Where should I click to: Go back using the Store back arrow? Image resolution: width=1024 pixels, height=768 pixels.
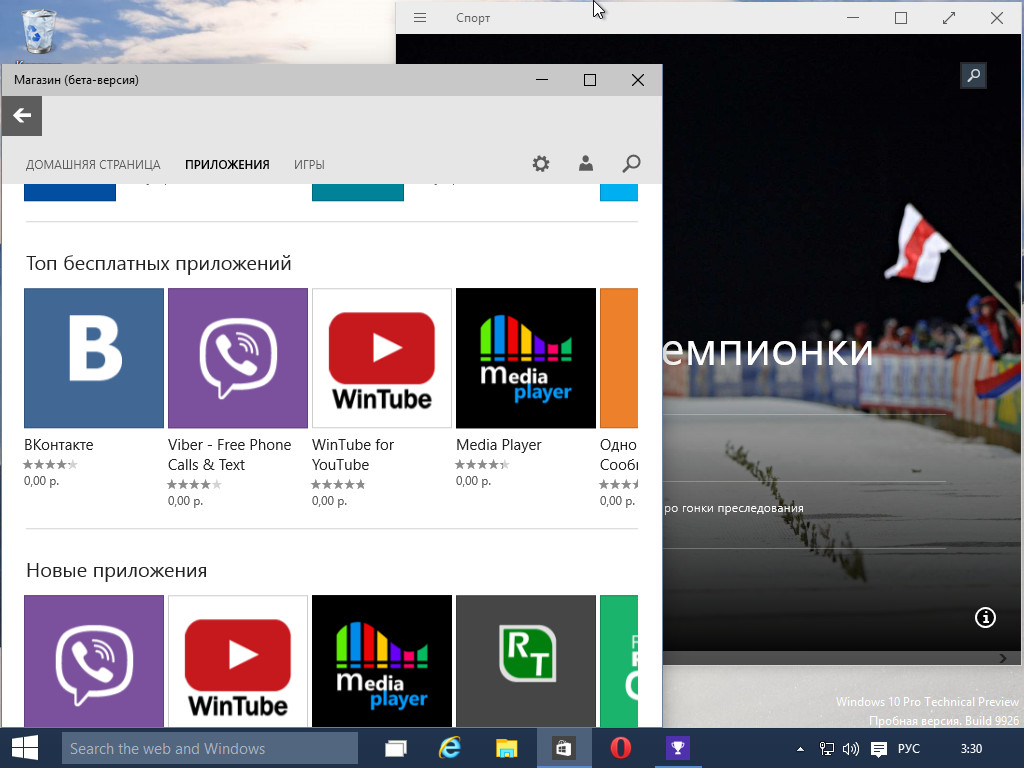coord(22,116)
